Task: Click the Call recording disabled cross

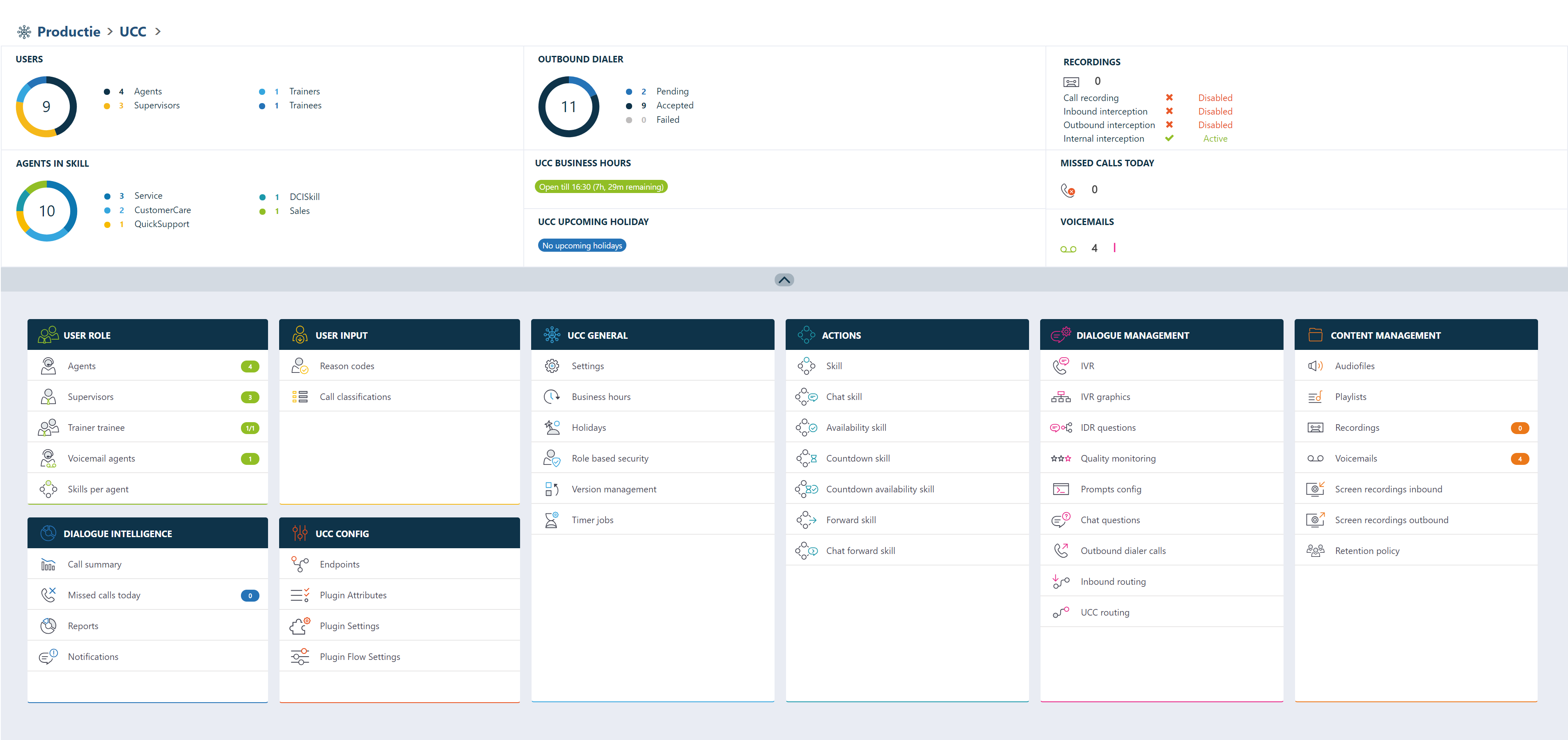Action: coord(1169,97)
